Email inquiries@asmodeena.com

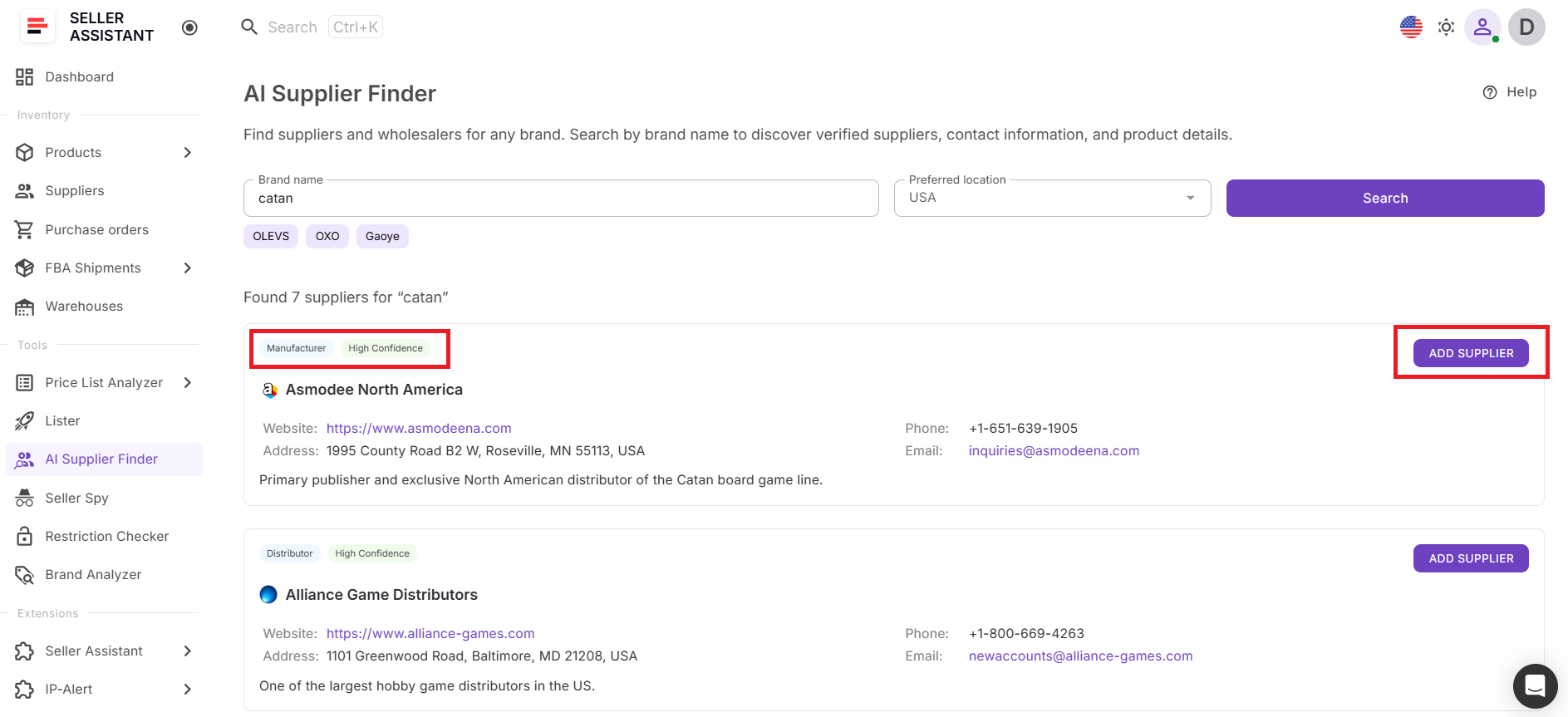pos(1054,451)
